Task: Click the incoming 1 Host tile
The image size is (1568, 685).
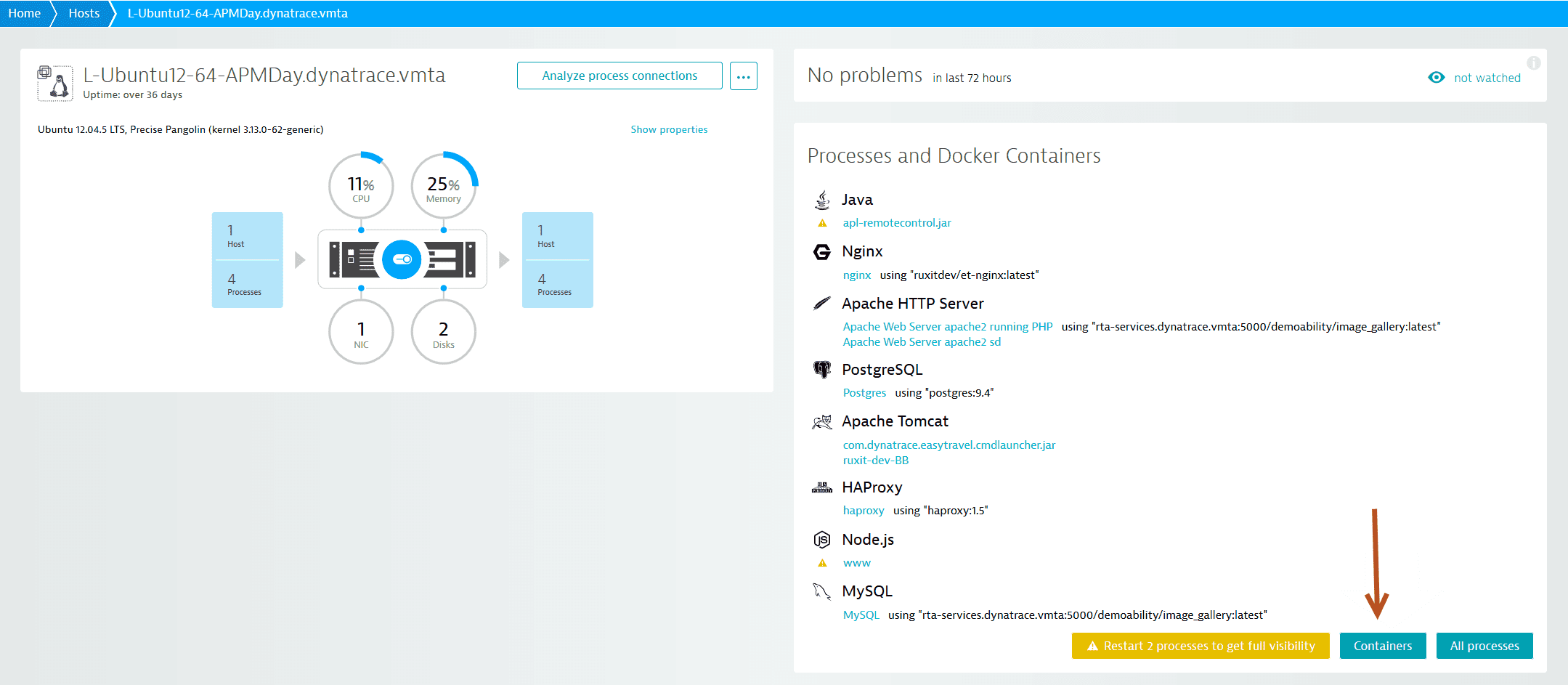Action: point(247,236)
